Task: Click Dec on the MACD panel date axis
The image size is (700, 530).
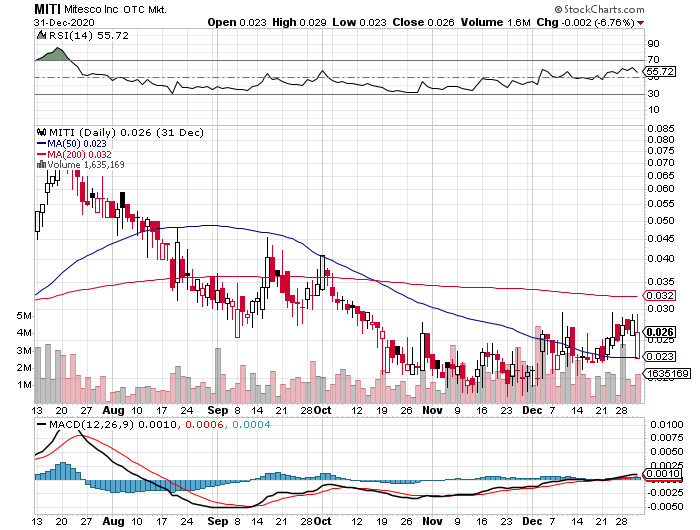Action: click(x=532, y=521)
